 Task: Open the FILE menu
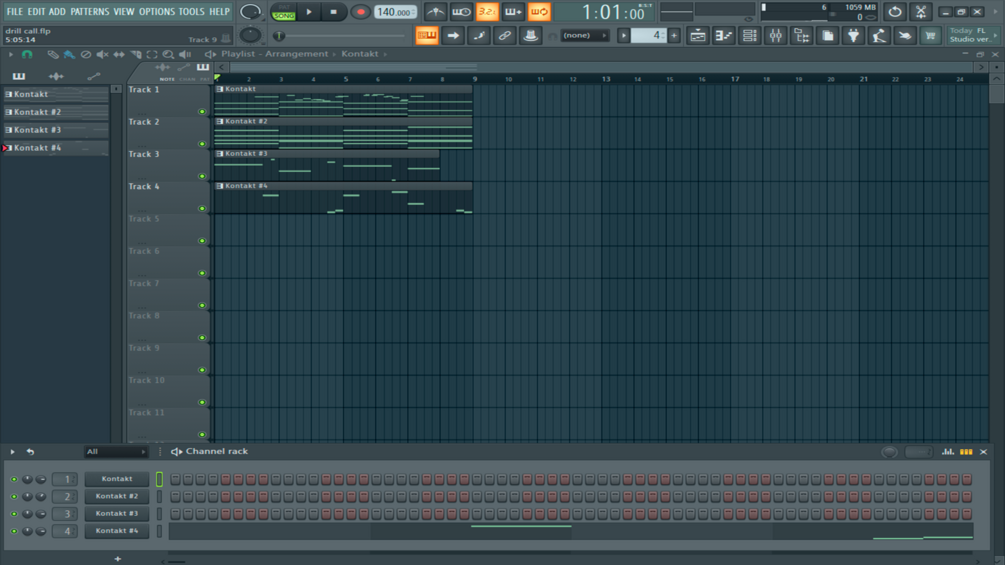(x=14, y=12)
